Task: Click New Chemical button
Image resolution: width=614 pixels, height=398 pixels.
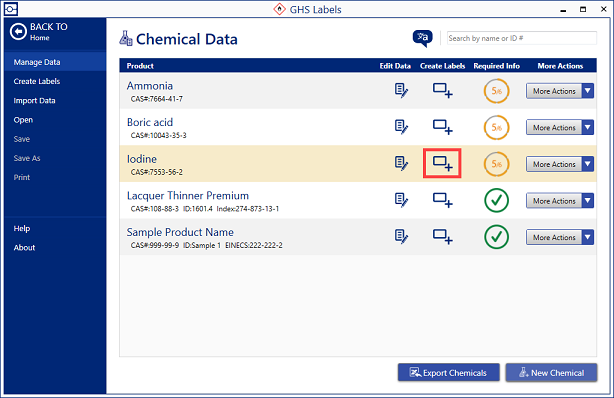Action: [x=551, y=373]
